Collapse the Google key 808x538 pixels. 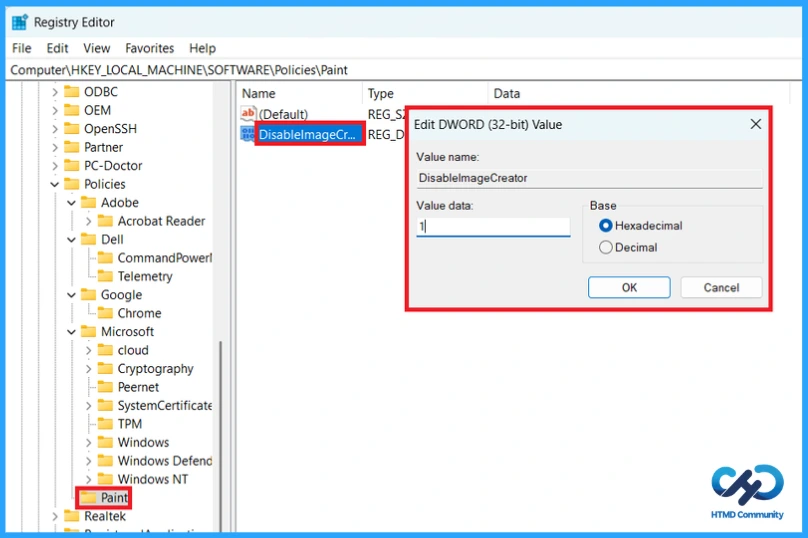[x=72, y=295]
